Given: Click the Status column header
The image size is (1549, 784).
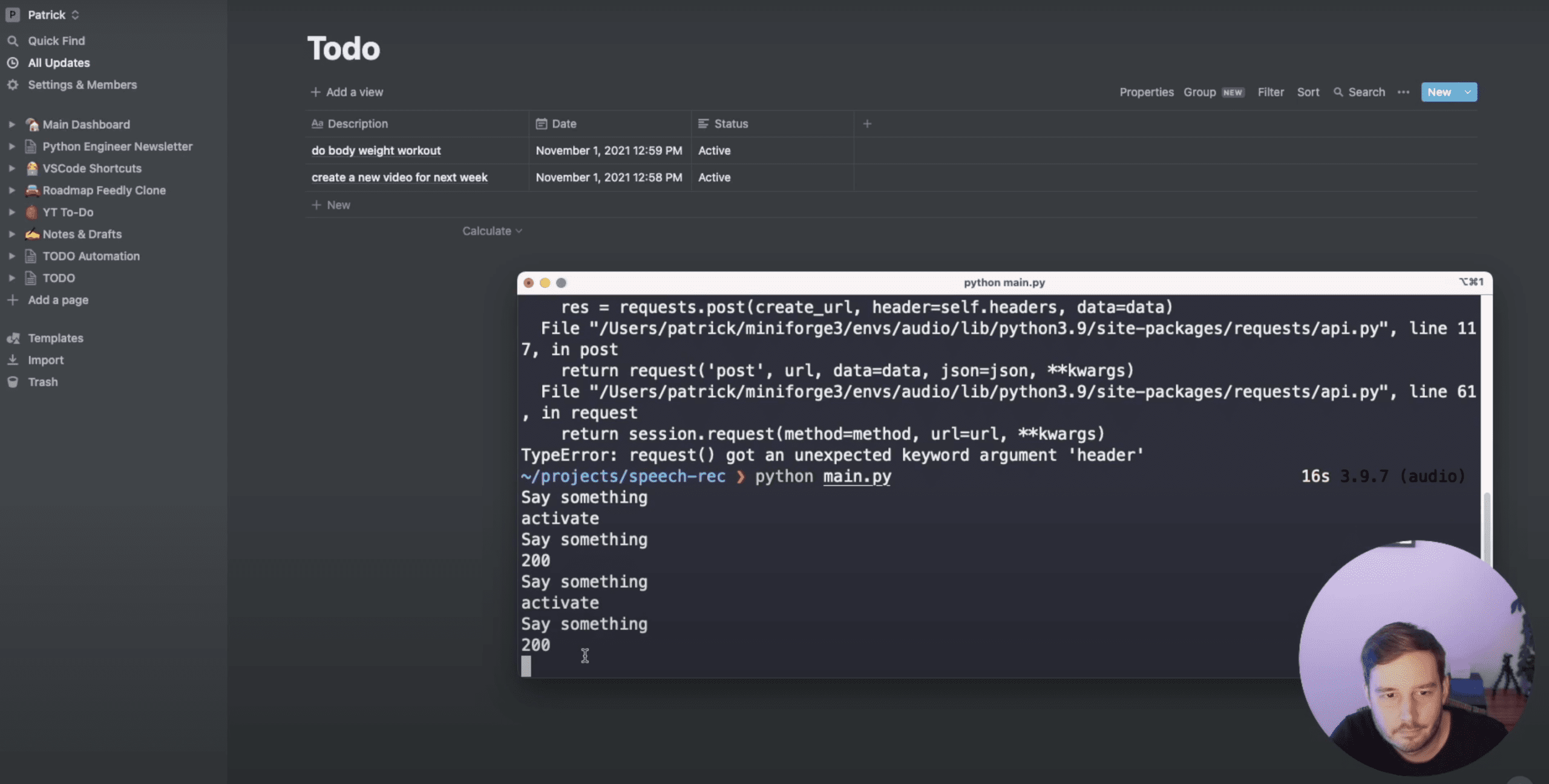Looking at the screenshot, I should click(773, 123).
